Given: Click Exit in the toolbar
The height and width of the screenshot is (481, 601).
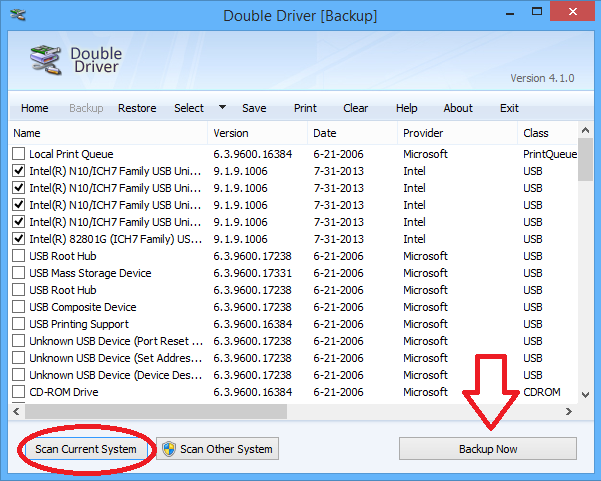Looking at the screenshot, I should click(x=509, y=108).
